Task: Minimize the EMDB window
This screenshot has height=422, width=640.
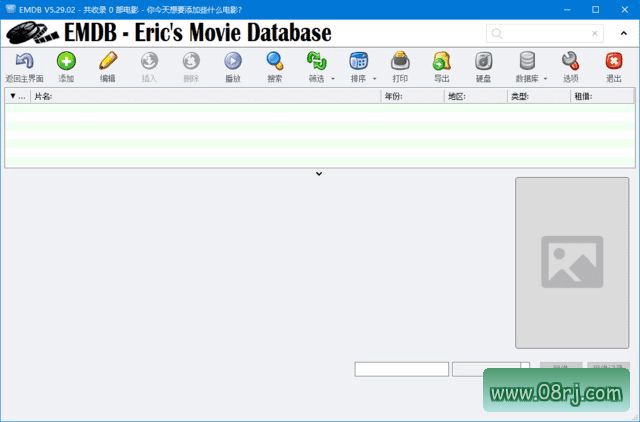Action: 567,9
